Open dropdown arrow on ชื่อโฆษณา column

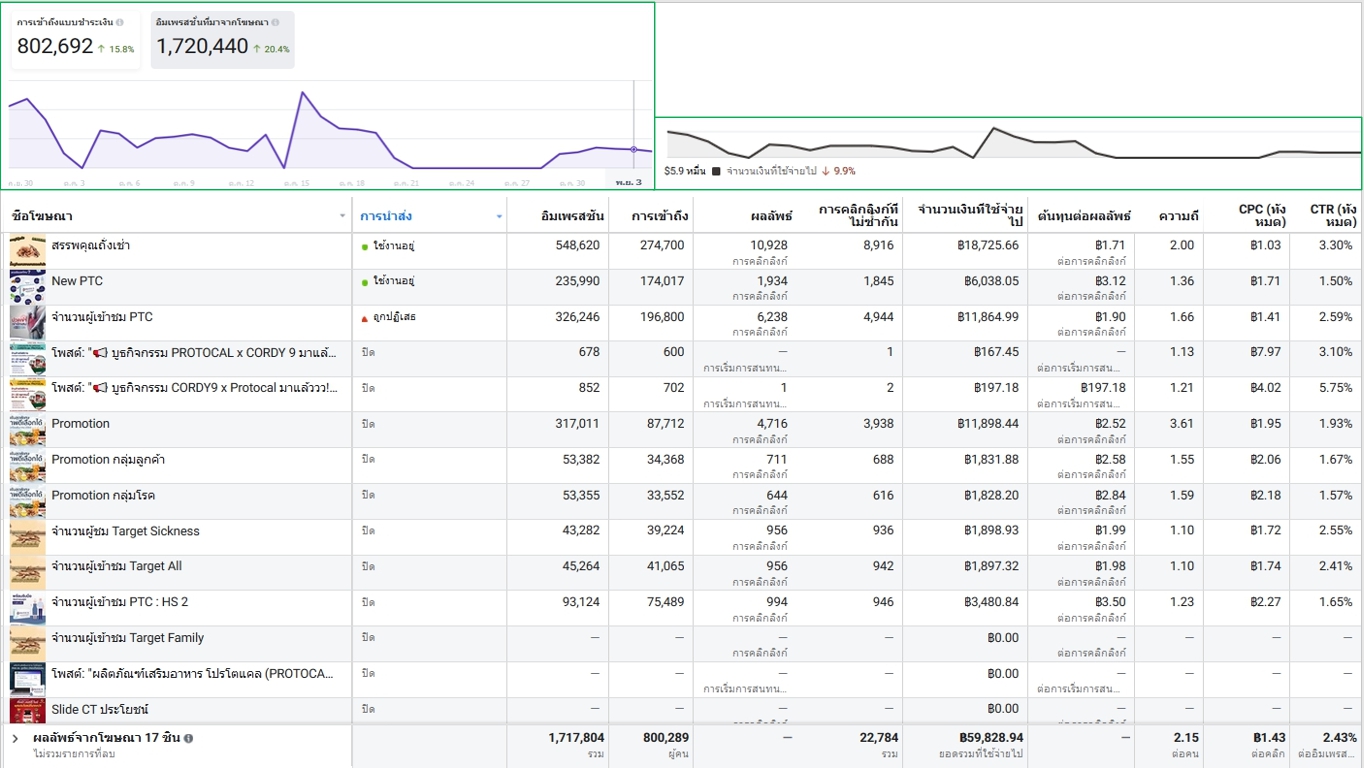(x=342, y=216)
